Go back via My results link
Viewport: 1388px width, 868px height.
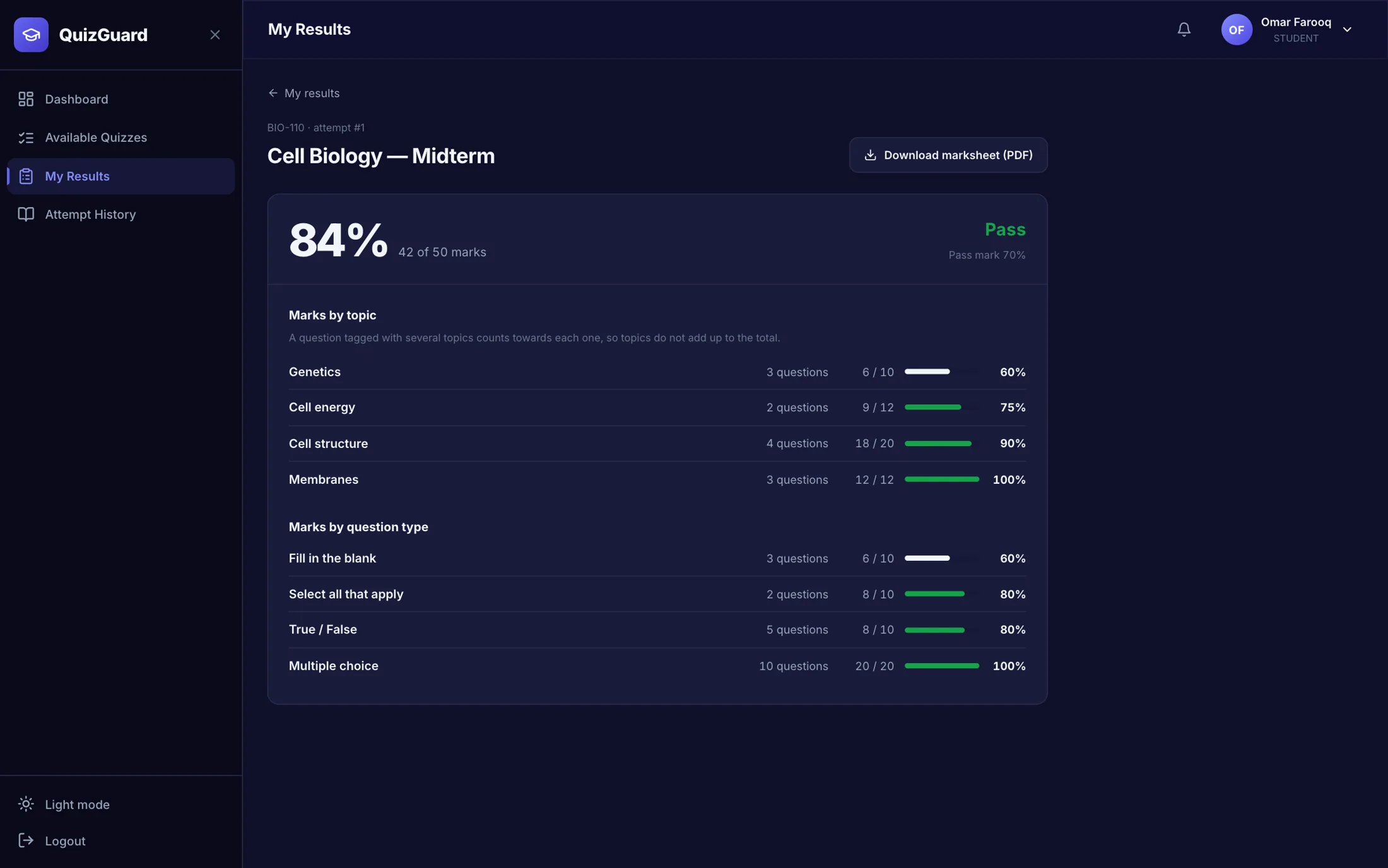(x=303, y=93)
